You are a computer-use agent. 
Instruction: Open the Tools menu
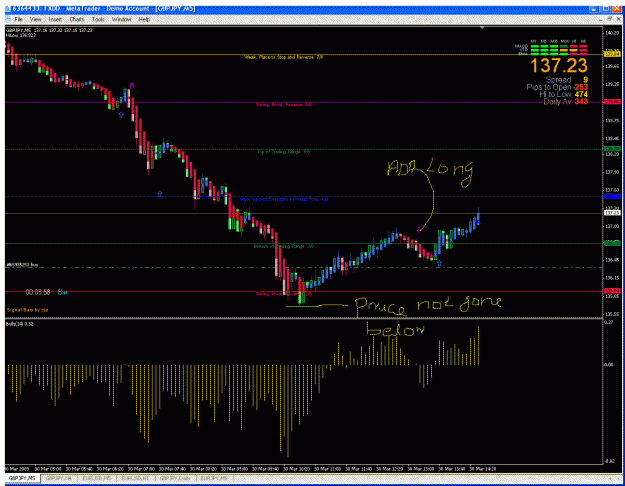pos(98,19)
